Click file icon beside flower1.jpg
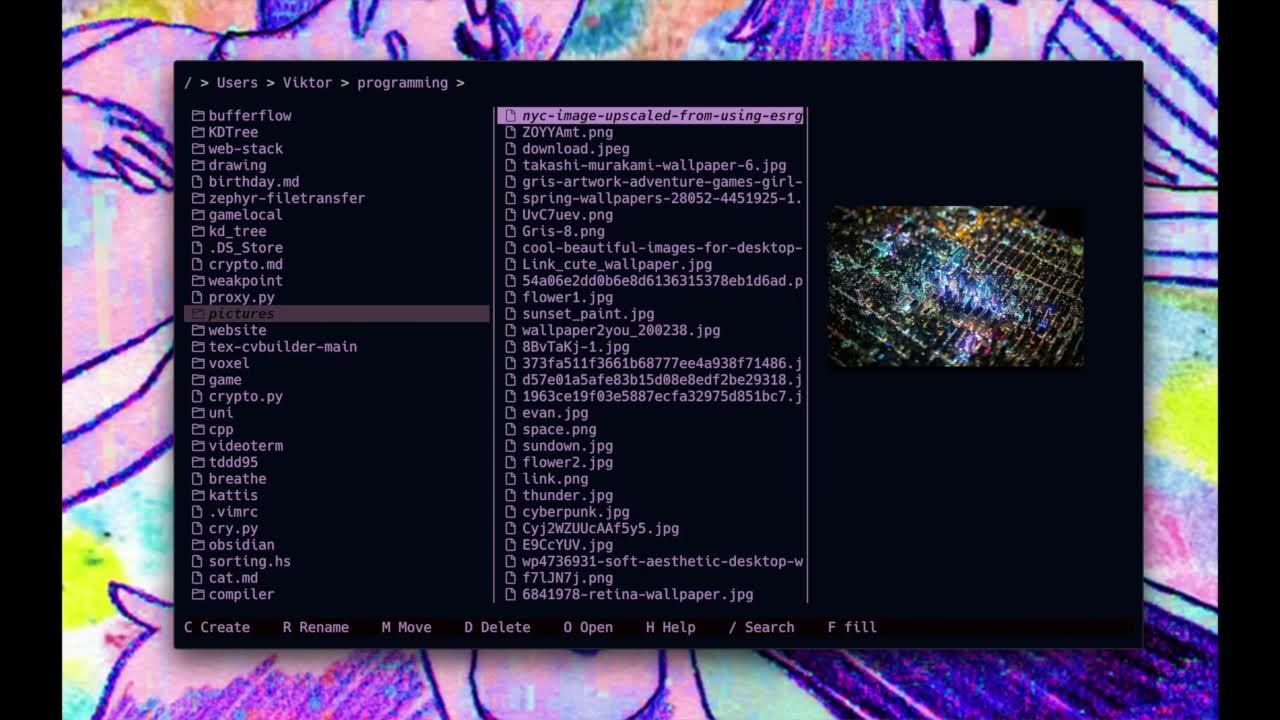The image size is (1280, 720). (x=511, y=297)
